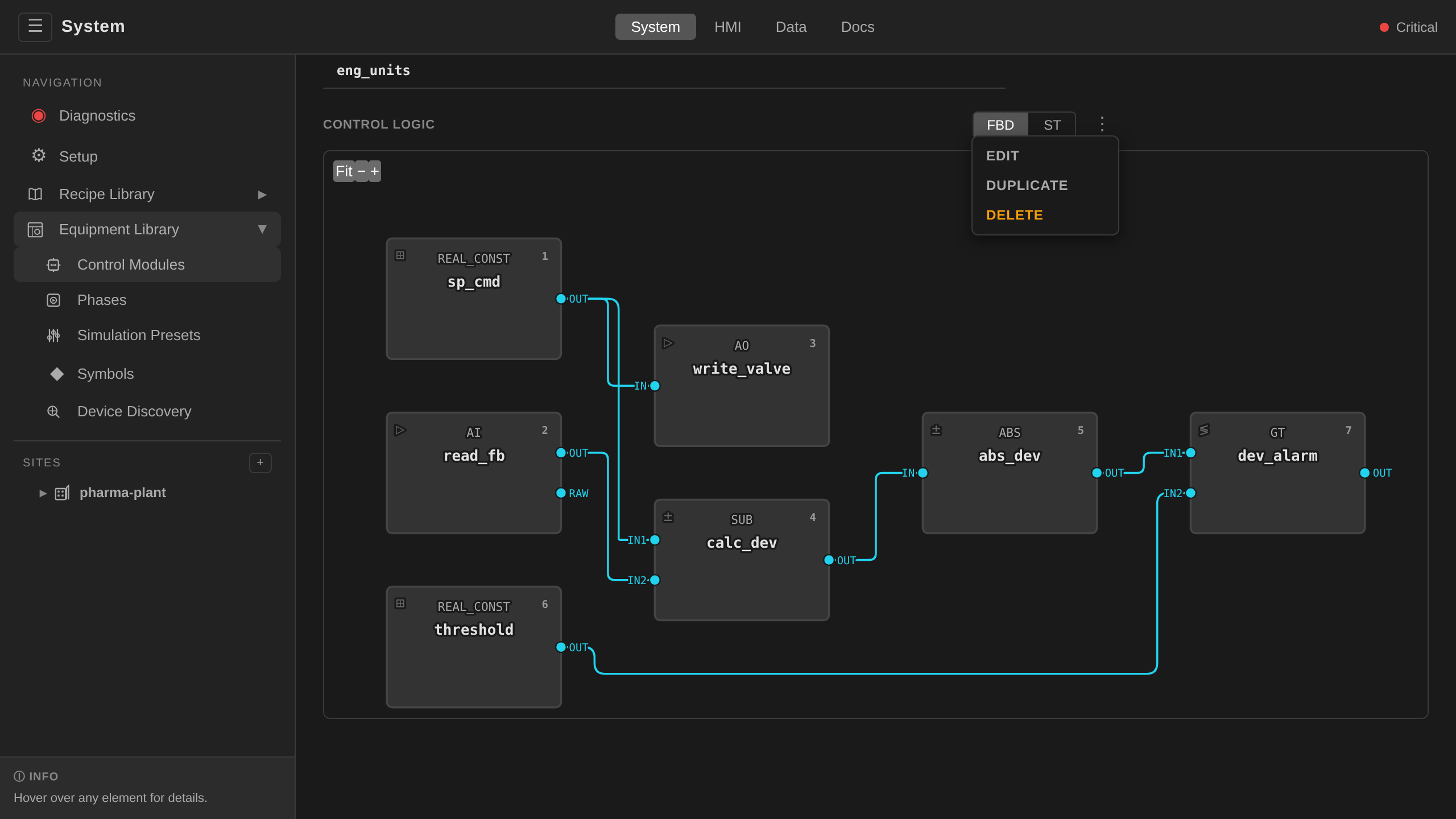This screenshot has height=819, width=1456.
Task: Collapse the Equipment Library section
Action: (x=262, y=229)
